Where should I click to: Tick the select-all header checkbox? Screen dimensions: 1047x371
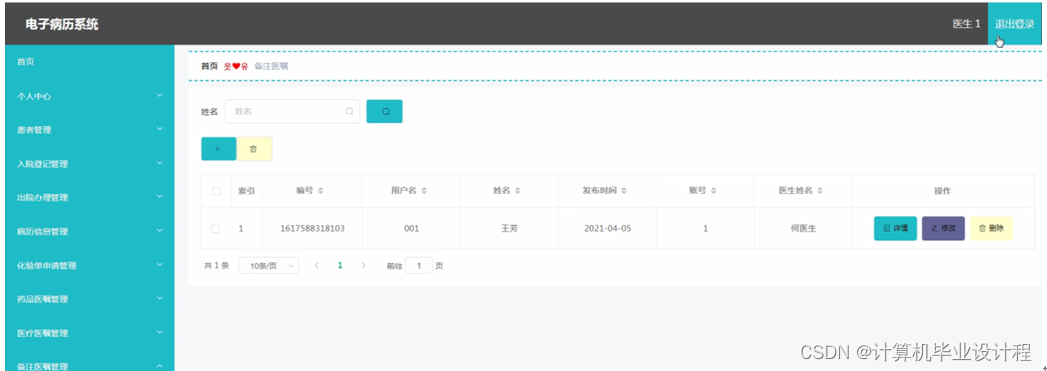(216, 192)
